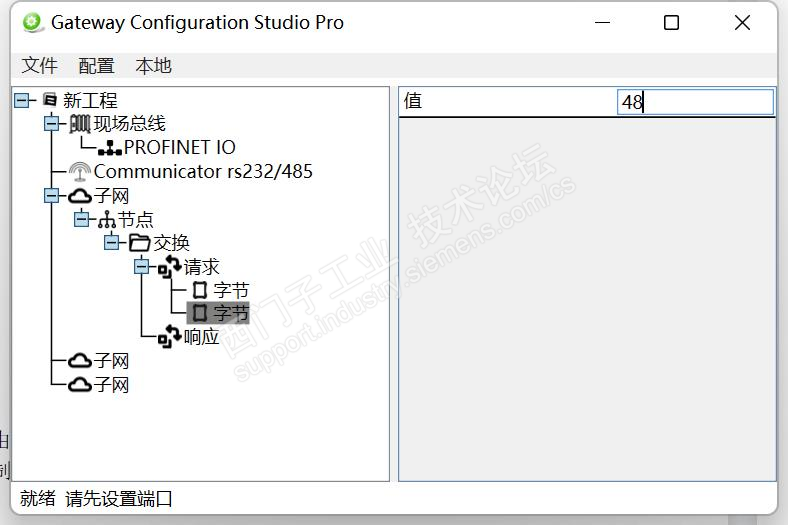Collapse the 请求 tree node
Screen dimensions: 788x525
142,266
